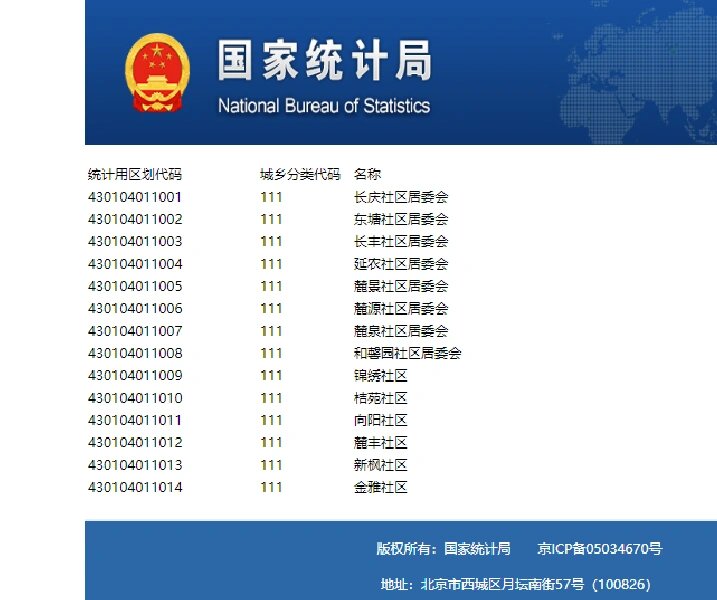The width and height of the screenshot is (717, 600).
Task: Click the 111 code in 金雅社区 row
Action: click(271, 487)
